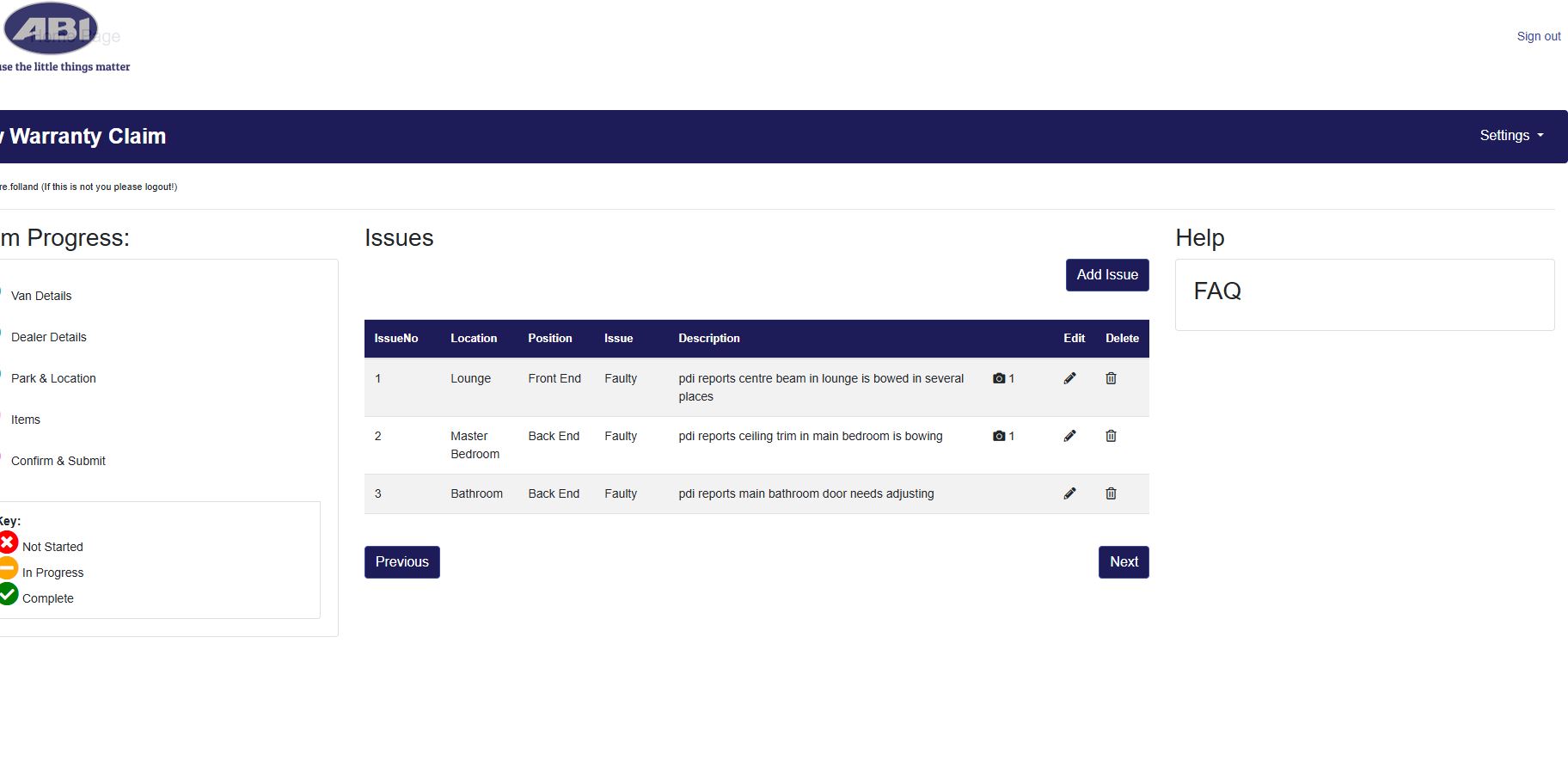Click the Sign out link
This screenshot has height=772, width=1568.
pyautogui.click(x=1538, y=36)
